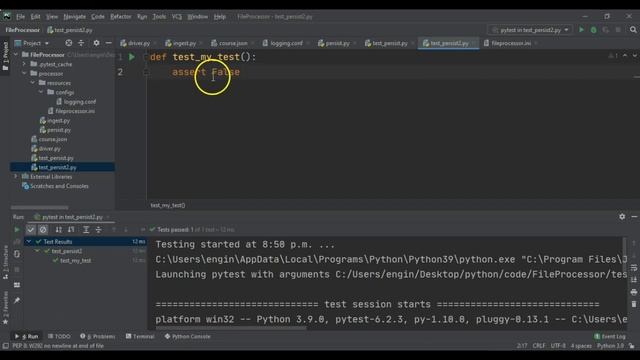The image size is (640, 360).
Task: Open the Refactor menu
Action: 121,17
